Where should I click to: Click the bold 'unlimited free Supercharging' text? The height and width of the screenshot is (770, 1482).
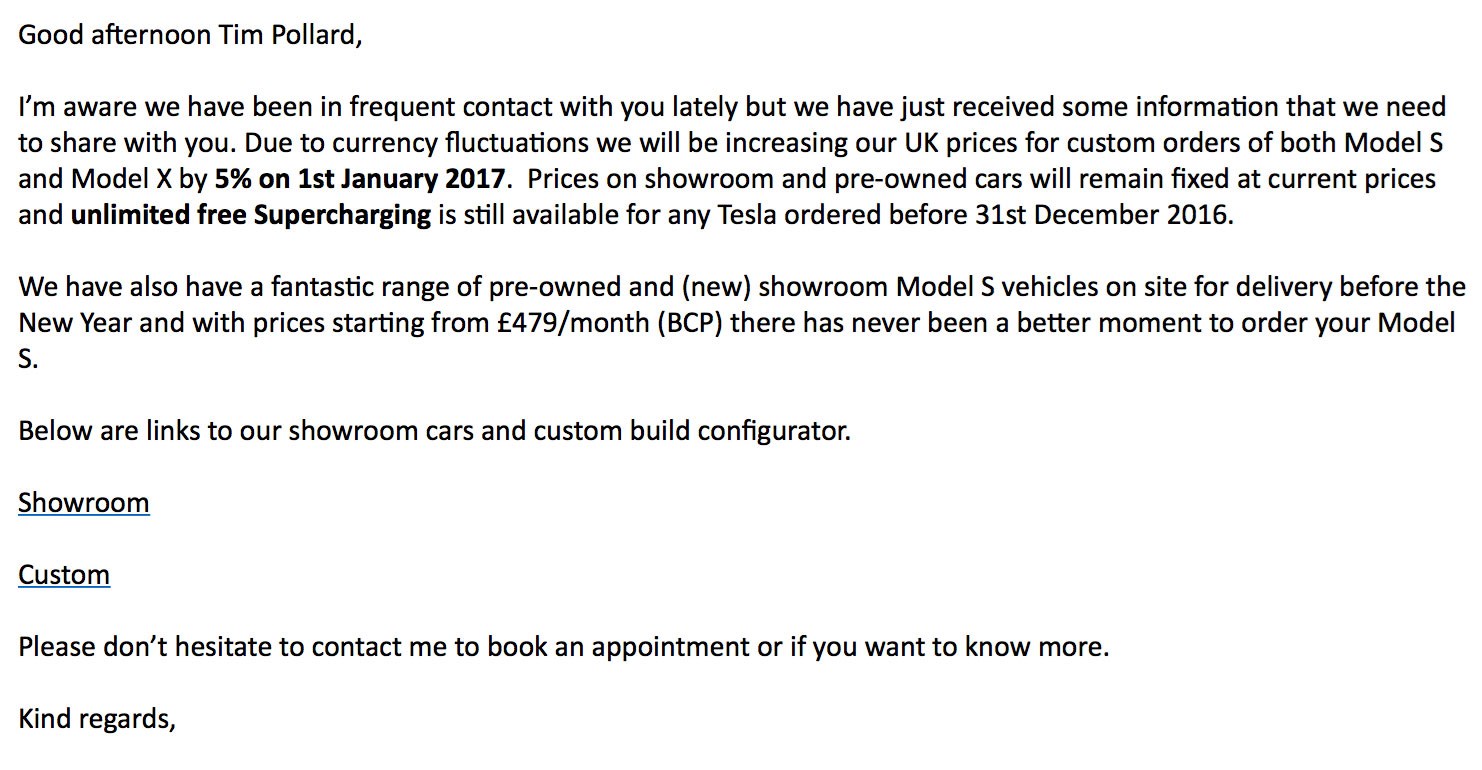251,215
